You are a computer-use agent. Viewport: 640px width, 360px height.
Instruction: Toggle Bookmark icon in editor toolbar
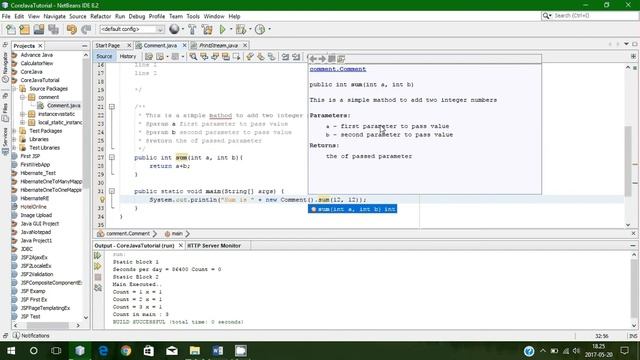(271, 57)
